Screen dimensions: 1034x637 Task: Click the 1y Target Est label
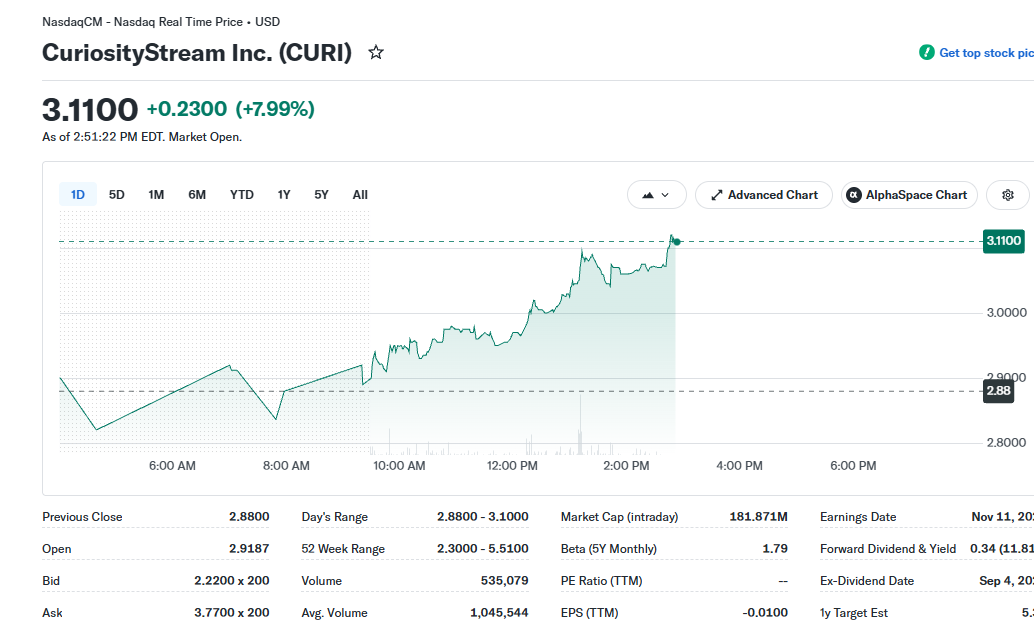(853, 613)
